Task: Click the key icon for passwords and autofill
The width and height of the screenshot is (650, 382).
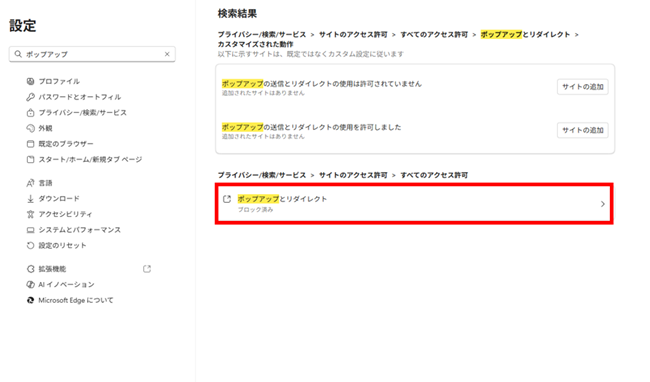Action: pyautogui.click(x=30, y=97)
